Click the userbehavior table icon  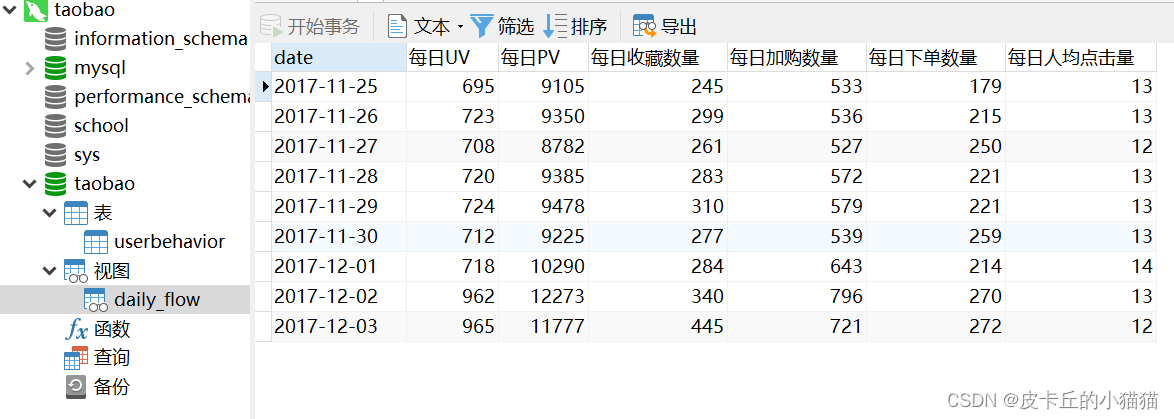pyautogui.click(x=96, y=242)
